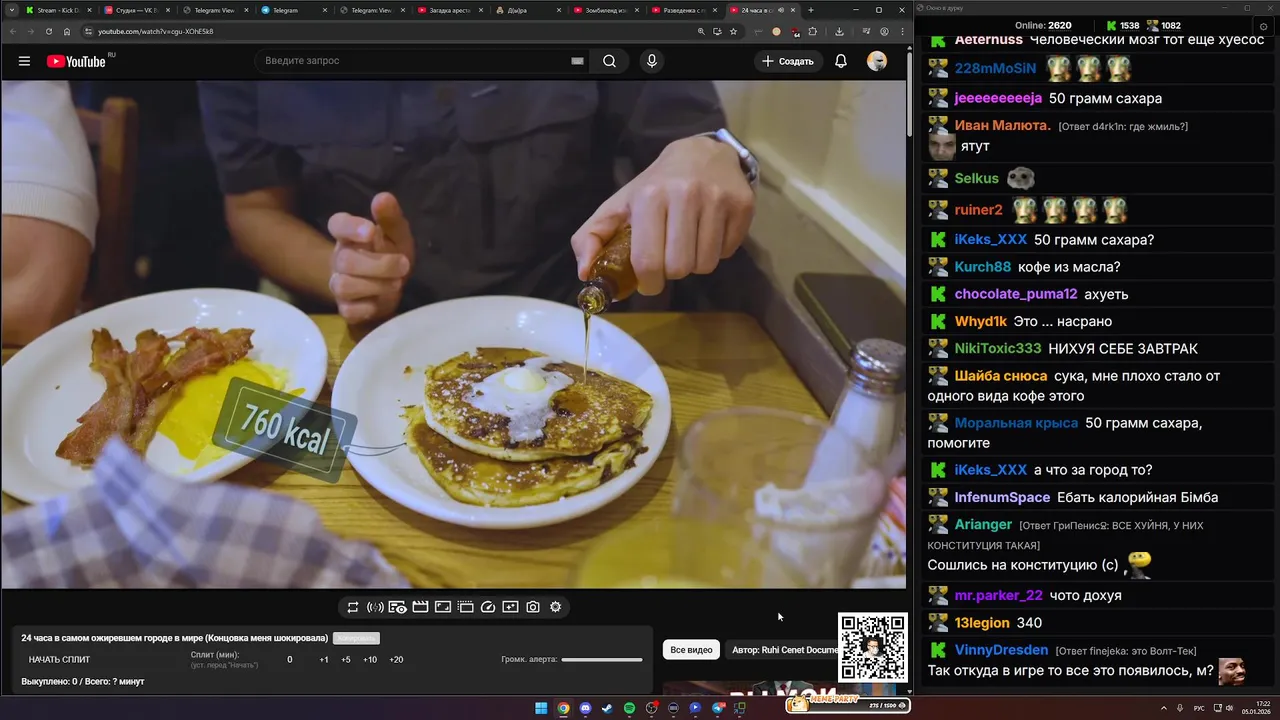Image resolution: width=1280 pixels, height=720 pixels.
Task: Click the clapperboard icon in the player toolbar
Action: [x=420, y=607]
